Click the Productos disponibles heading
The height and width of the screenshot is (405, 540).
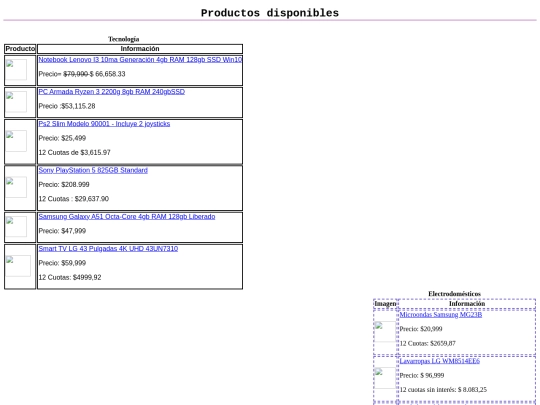[270, 13]
